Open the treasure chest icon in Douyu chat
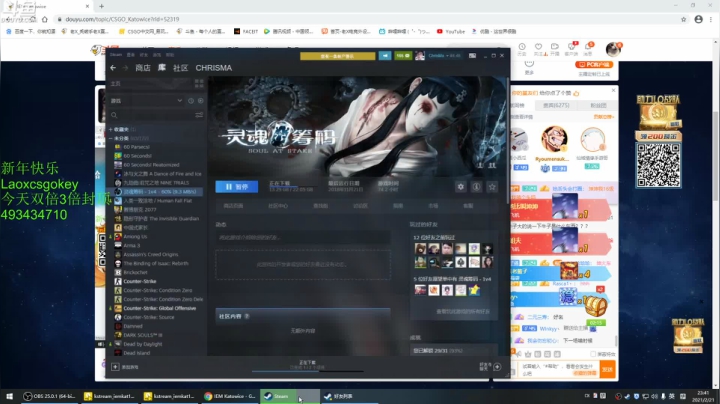This screenshot has width=720, height=404. tap(596, 306)
